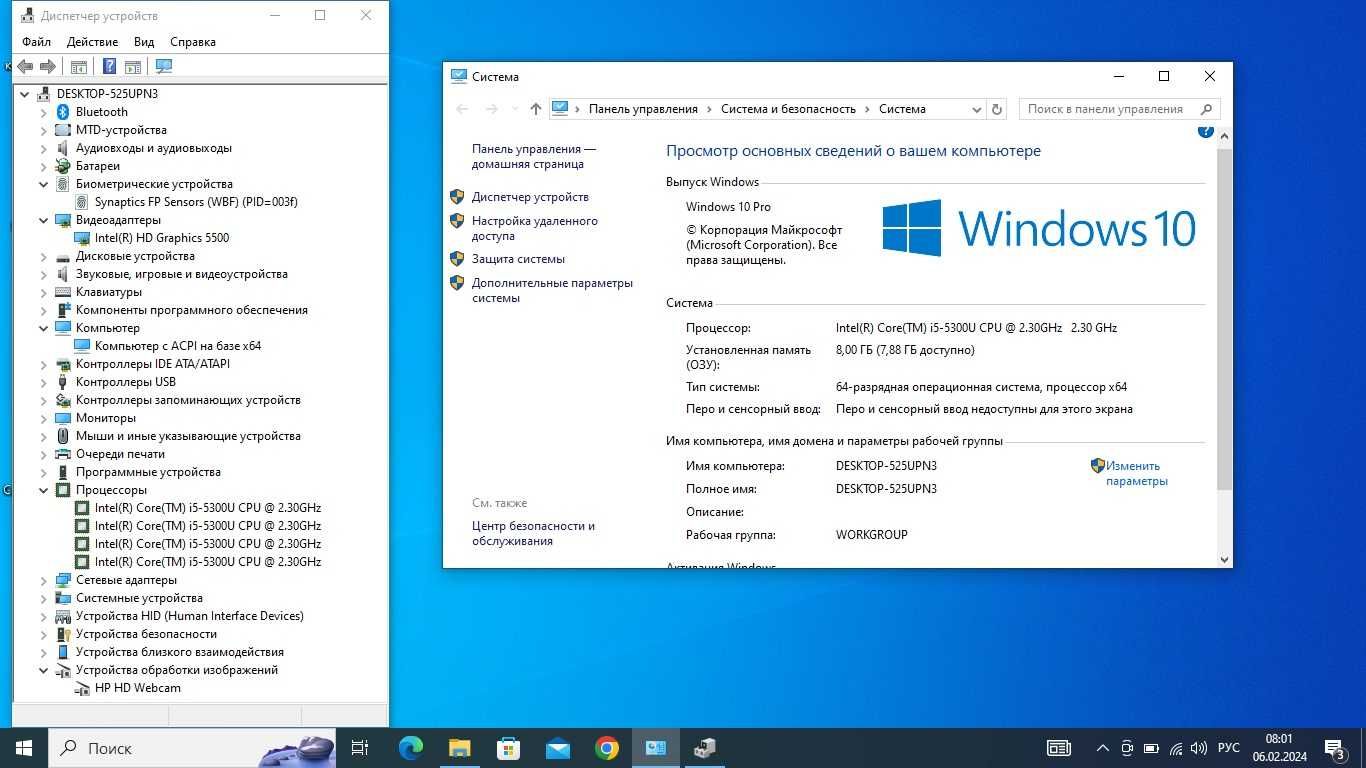Launch Google Chrome from the taskbar
Screen dimensions: 1366x768
pyautogui.click(x=606, y=748)
